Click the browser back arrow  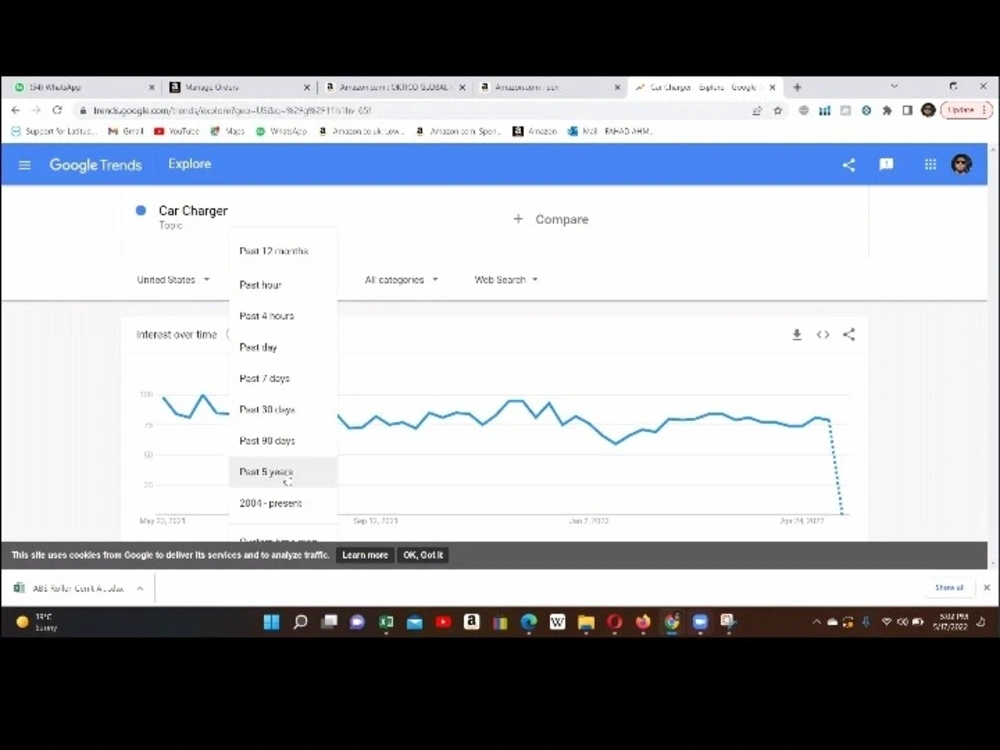tap(15, 110)
